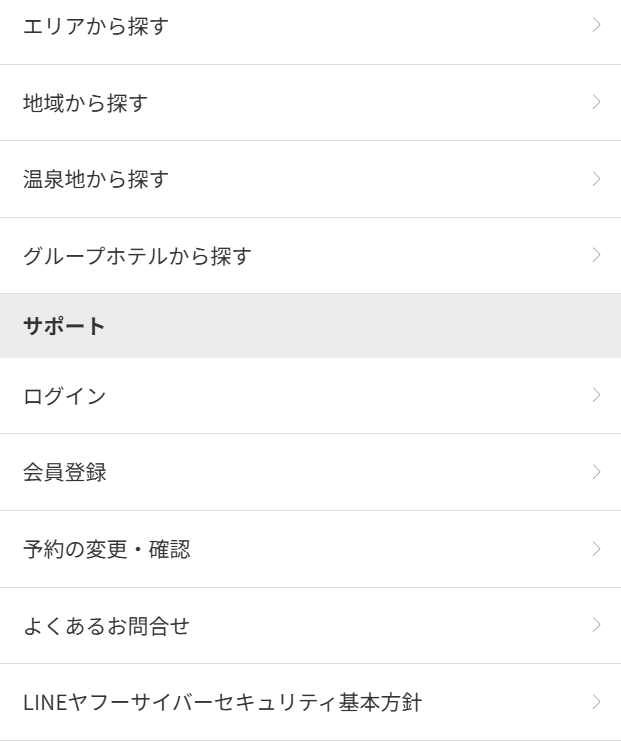Open 予約の変更・確認 link
Screen dimensions: 621x754
tap(310, 549)
